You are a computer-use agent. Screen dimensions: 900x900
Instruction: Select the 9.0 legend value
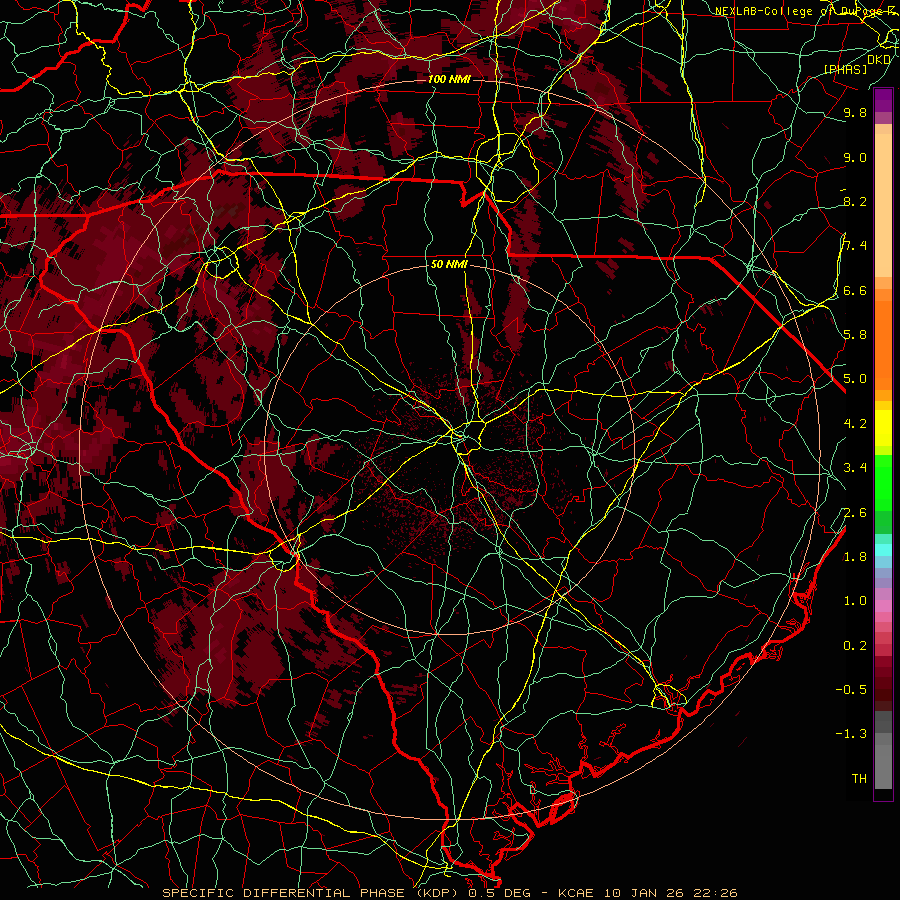(855, 157)
